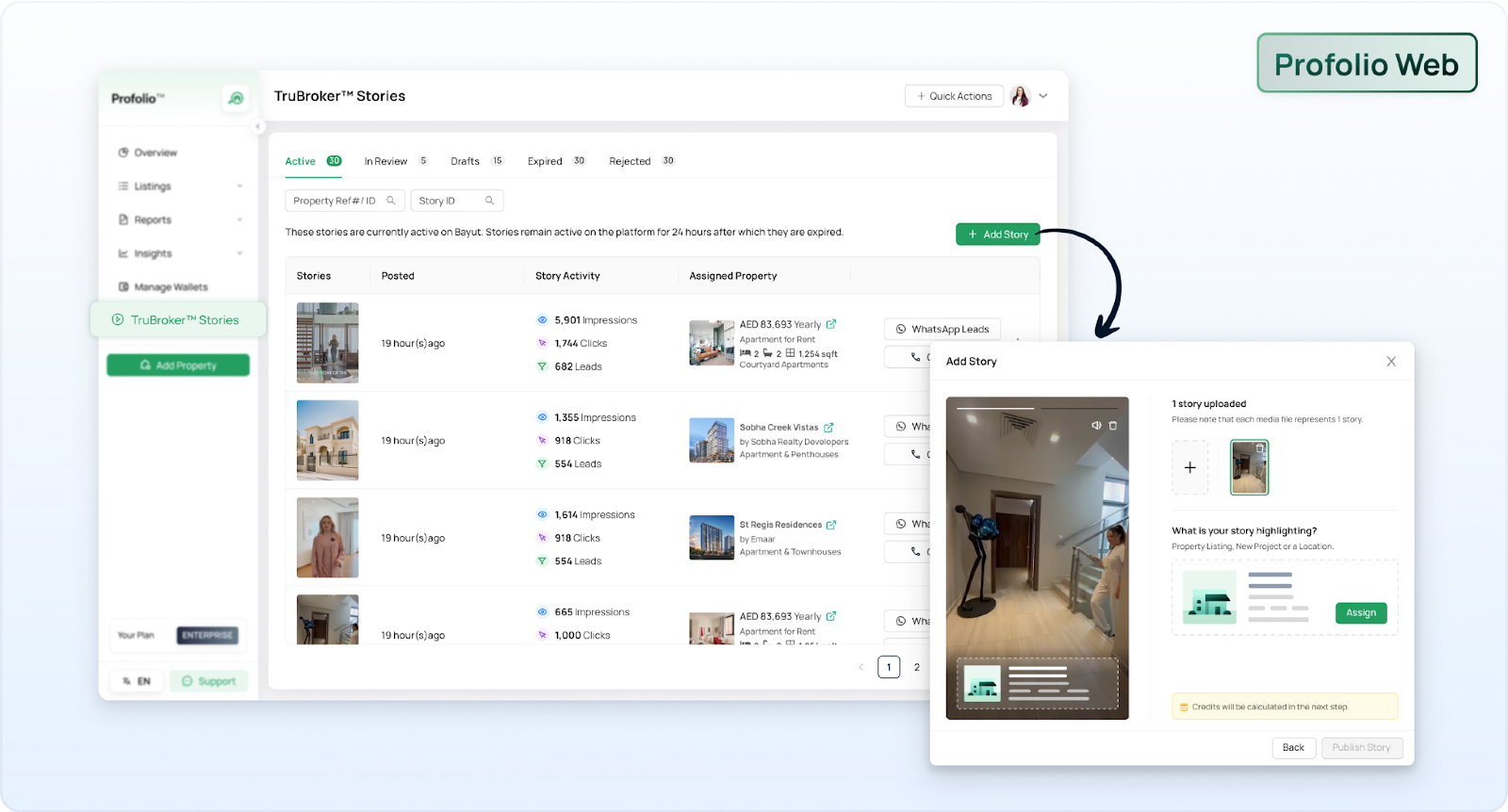Click the Story ID search field
The height and width of the screenshot is (812, 1508).
[x=456, y=201]
